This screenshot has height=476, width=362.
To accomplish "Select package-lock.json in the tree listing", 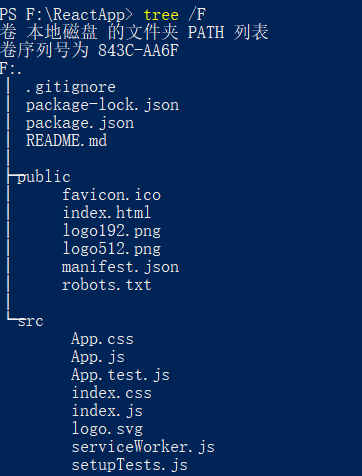I will (x=102, y=105).
